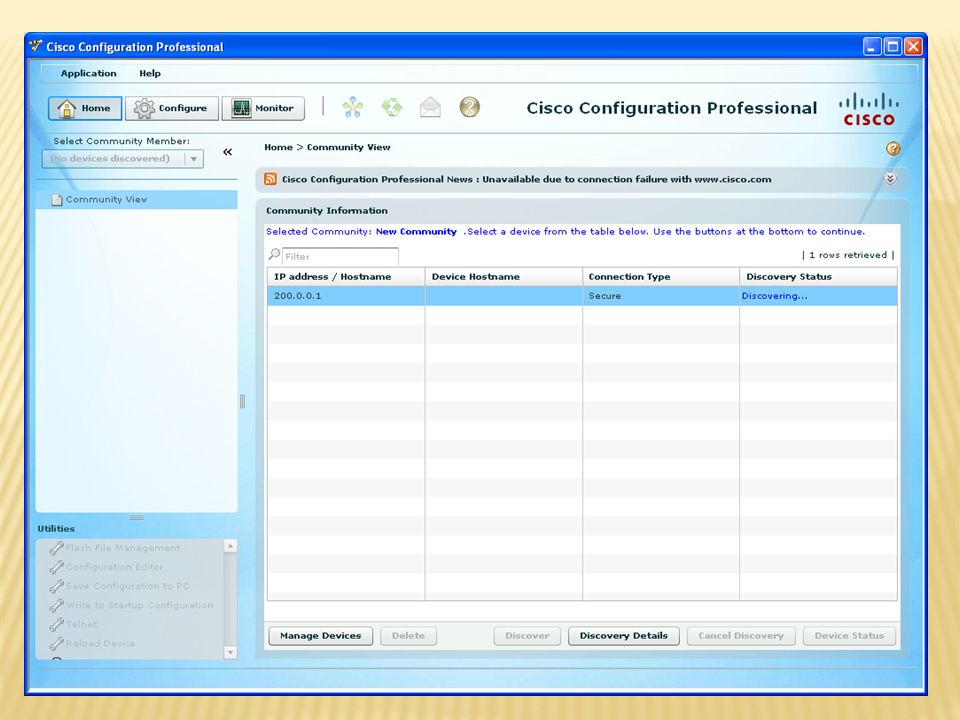The image size is (960, 720).
Task: Open help from the toolbar question-mark icon
Action: tap(470, 107)
